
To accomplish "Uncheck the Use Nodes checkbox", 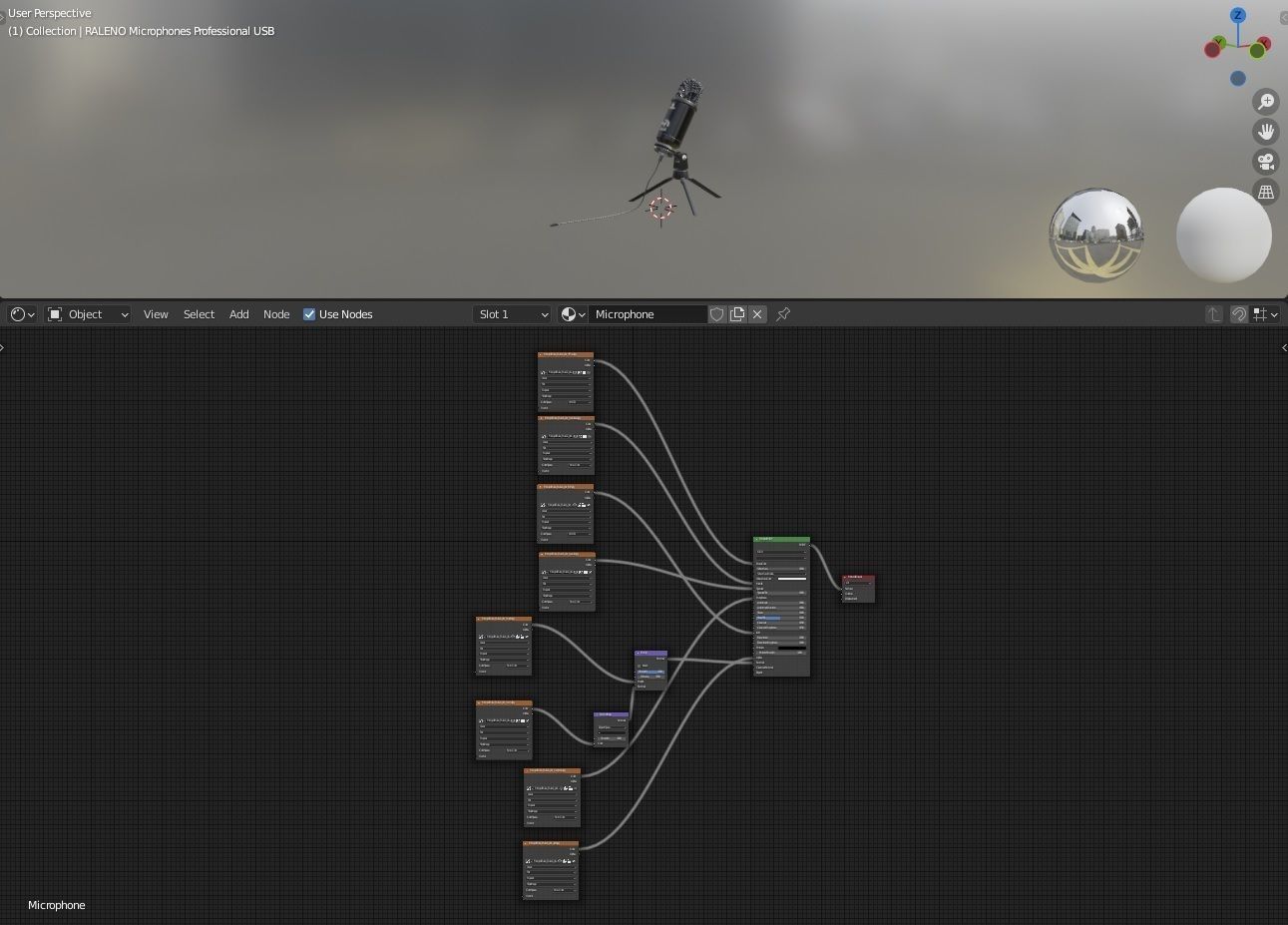I will click(x=309, y=314).
